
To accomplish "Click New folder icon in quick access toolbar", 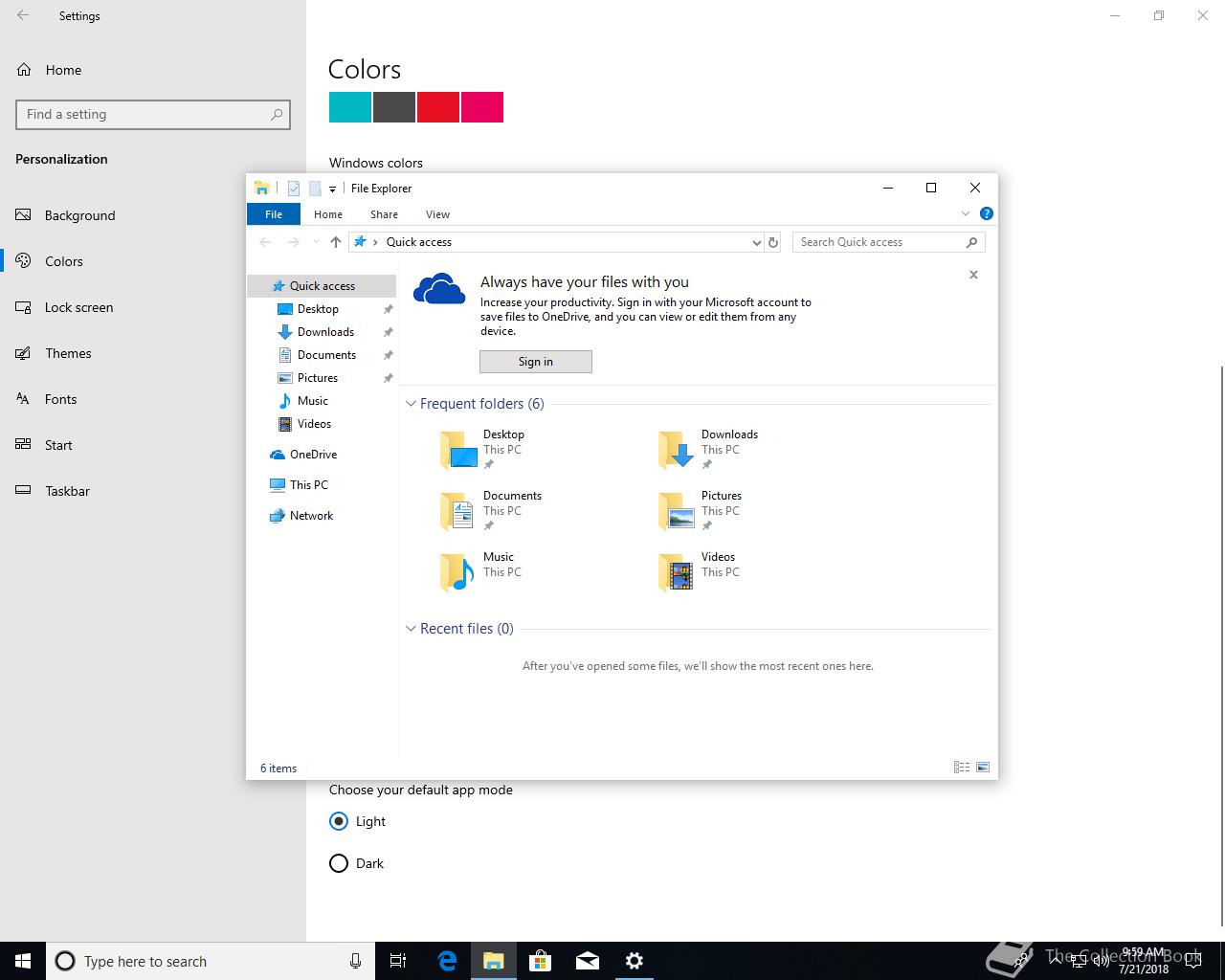I will click(315, 189).
